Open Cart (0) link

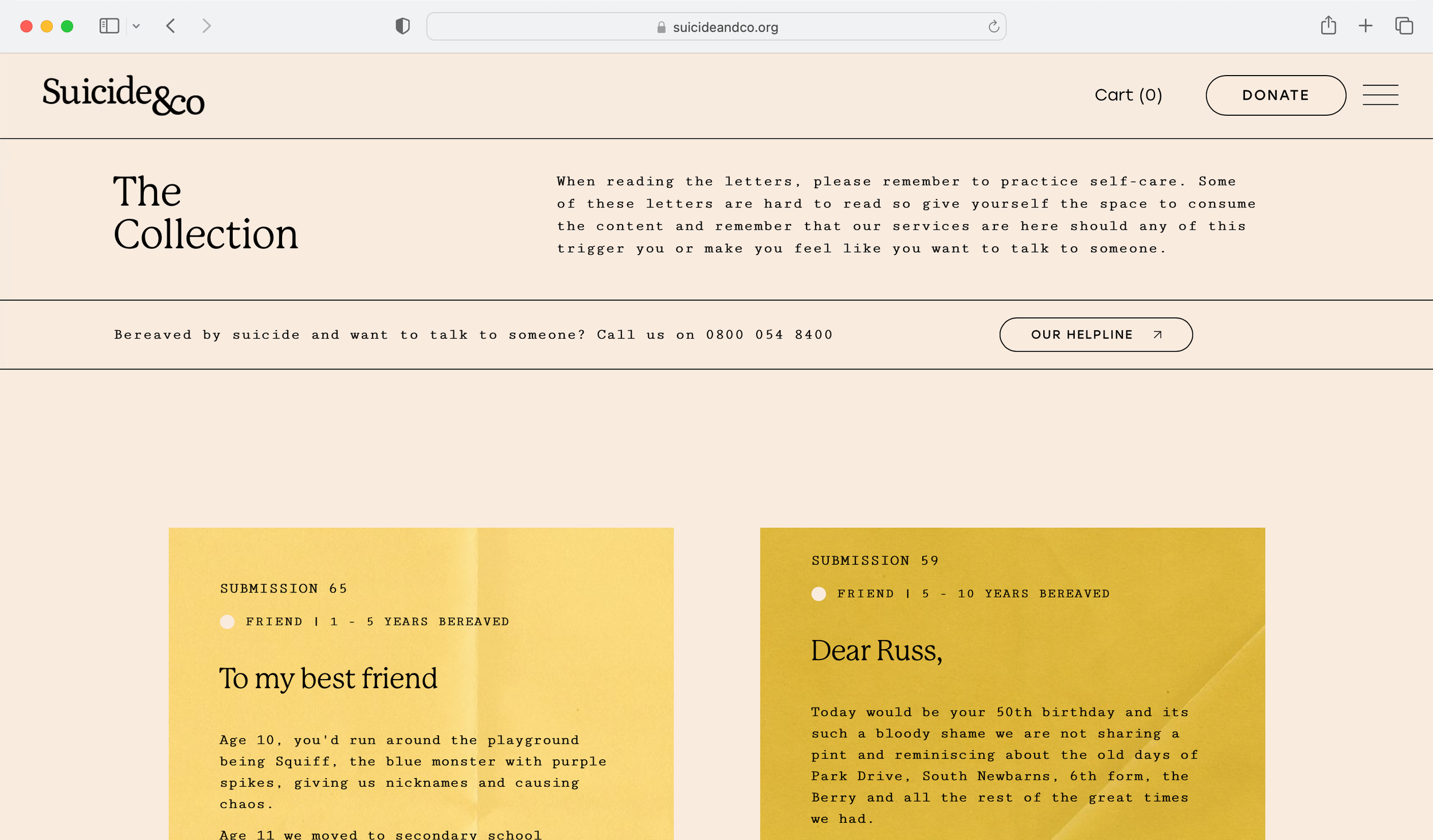click(x=1128, y=95)
